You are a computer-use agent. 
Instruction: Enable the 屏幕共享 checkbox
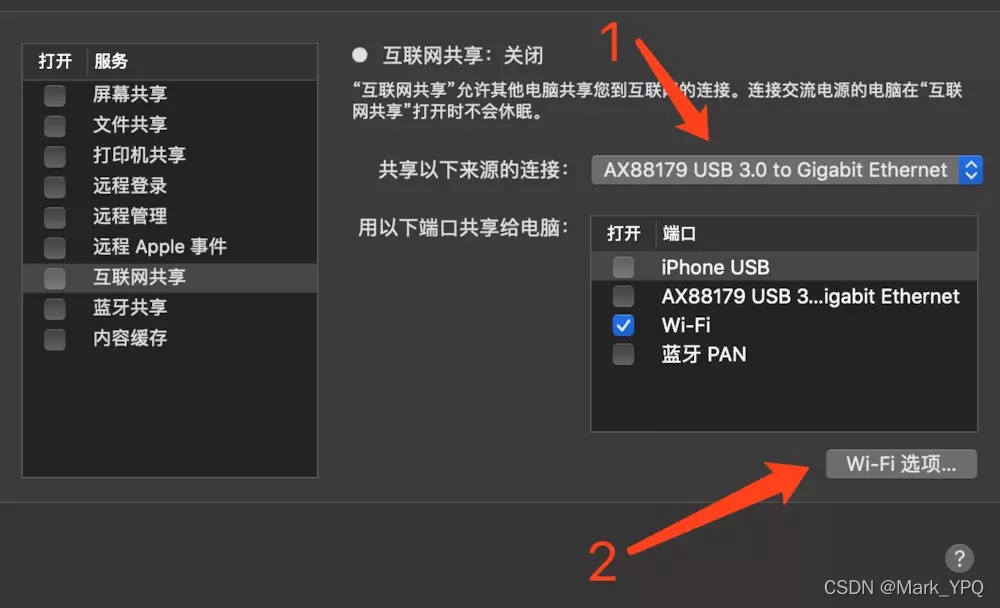[55, 95]
